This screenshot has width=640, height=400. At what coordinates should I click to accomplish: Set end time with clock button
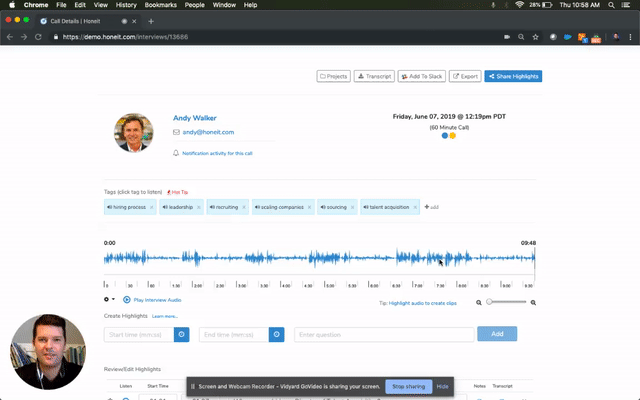coord(277,335)
